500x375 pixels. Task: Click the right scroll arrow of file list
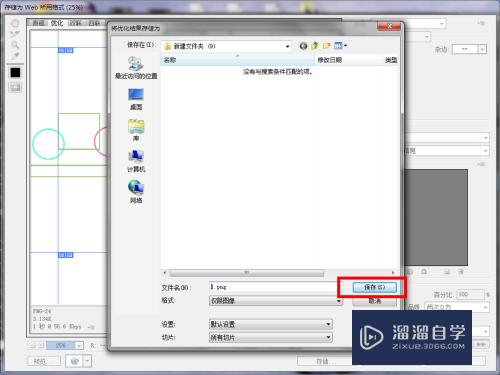(x=393, y=273)
